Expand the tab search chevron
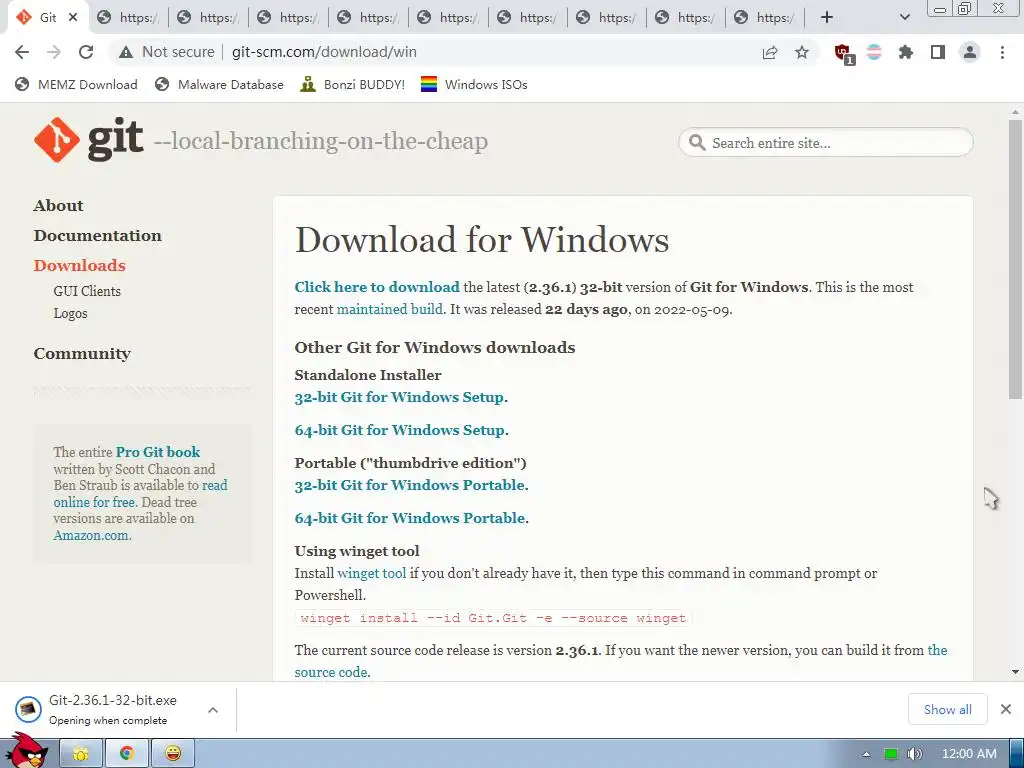1024x768 pixels. point(904,18)
